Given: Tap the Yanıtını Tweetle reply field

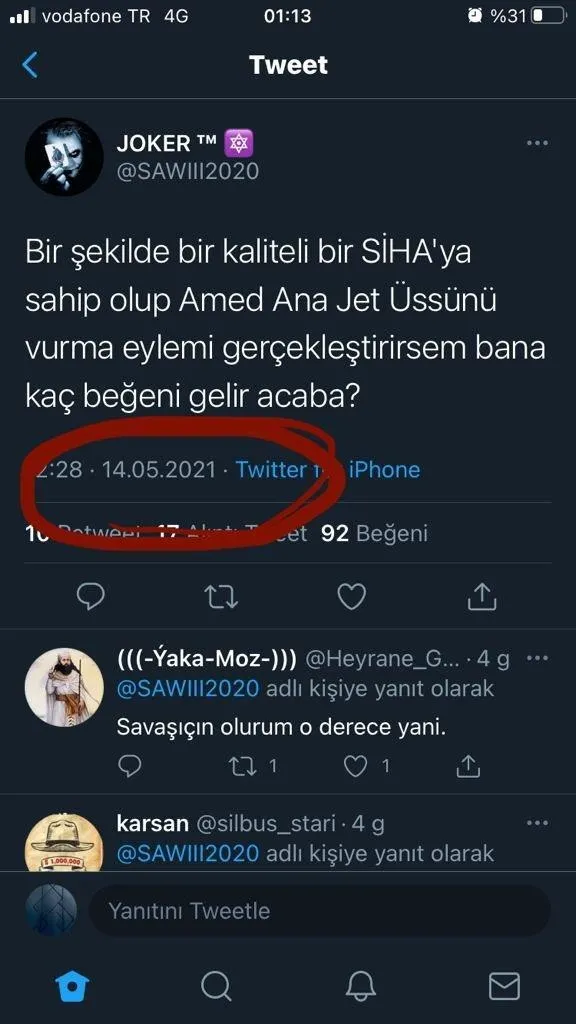Looking at the screenshot, I should [x=318, y=910].
